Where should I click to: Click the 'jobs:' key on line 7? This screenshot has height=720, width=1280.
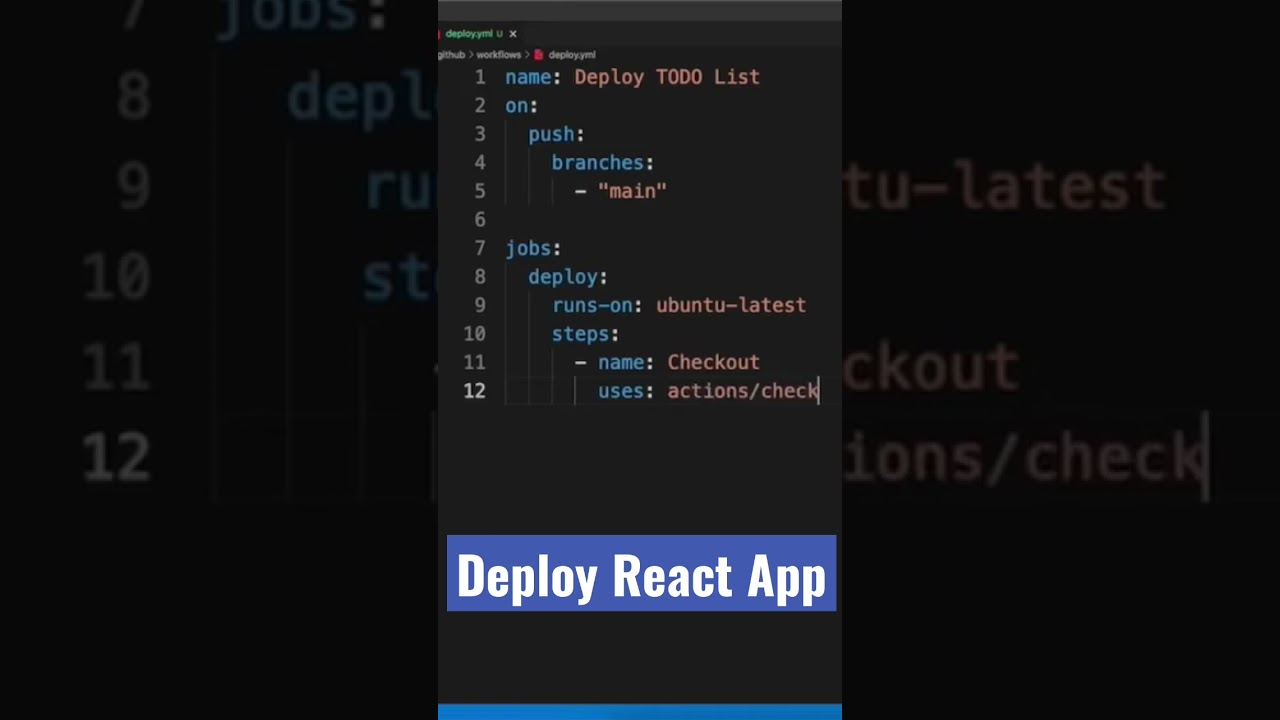[x=533, y=248]
